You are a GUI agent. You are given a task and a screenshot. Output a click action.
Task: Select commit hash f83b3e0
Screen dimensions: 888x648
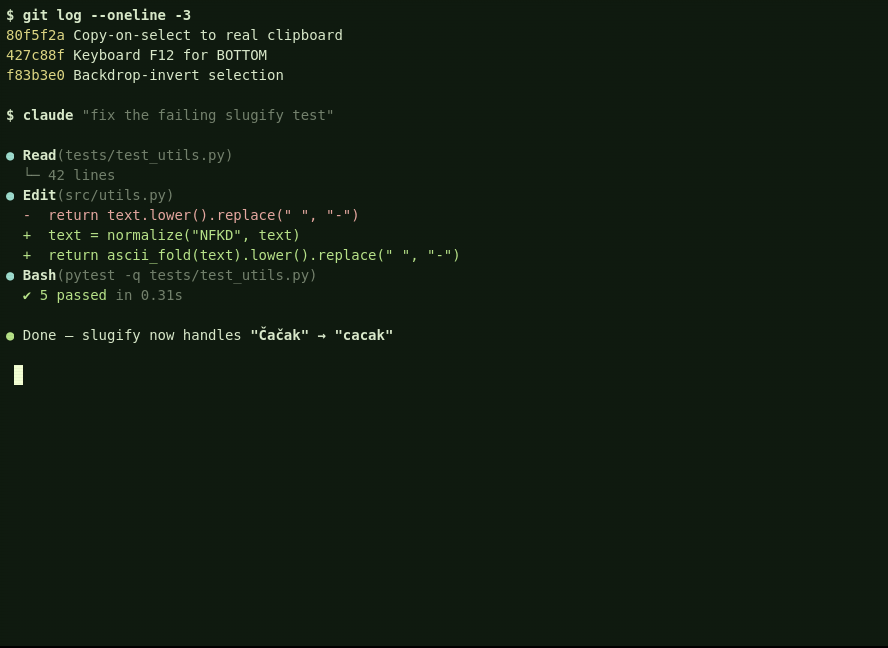click(35, 75)
